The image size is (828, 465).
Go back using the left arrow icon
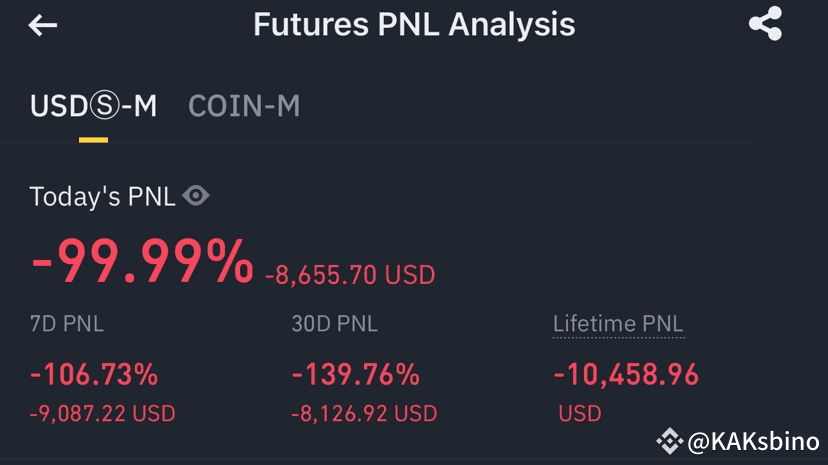pos(43,25)
